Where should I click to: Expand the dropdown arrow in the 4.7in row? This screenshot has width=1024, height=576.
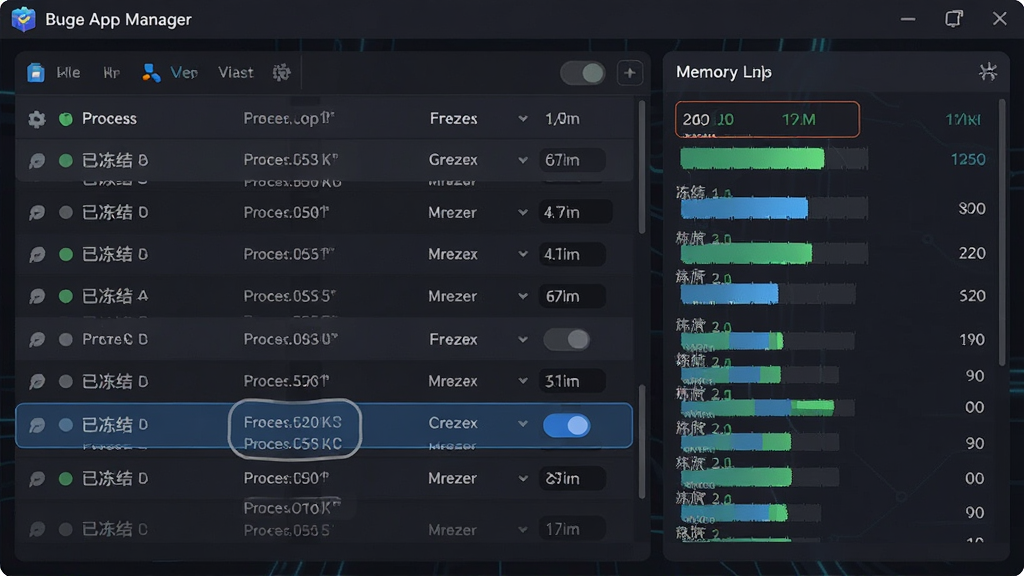522,212
